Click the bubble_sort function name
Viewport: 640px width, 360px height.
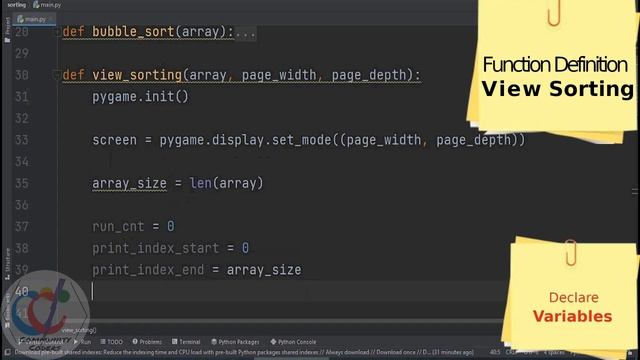[133, 32]
